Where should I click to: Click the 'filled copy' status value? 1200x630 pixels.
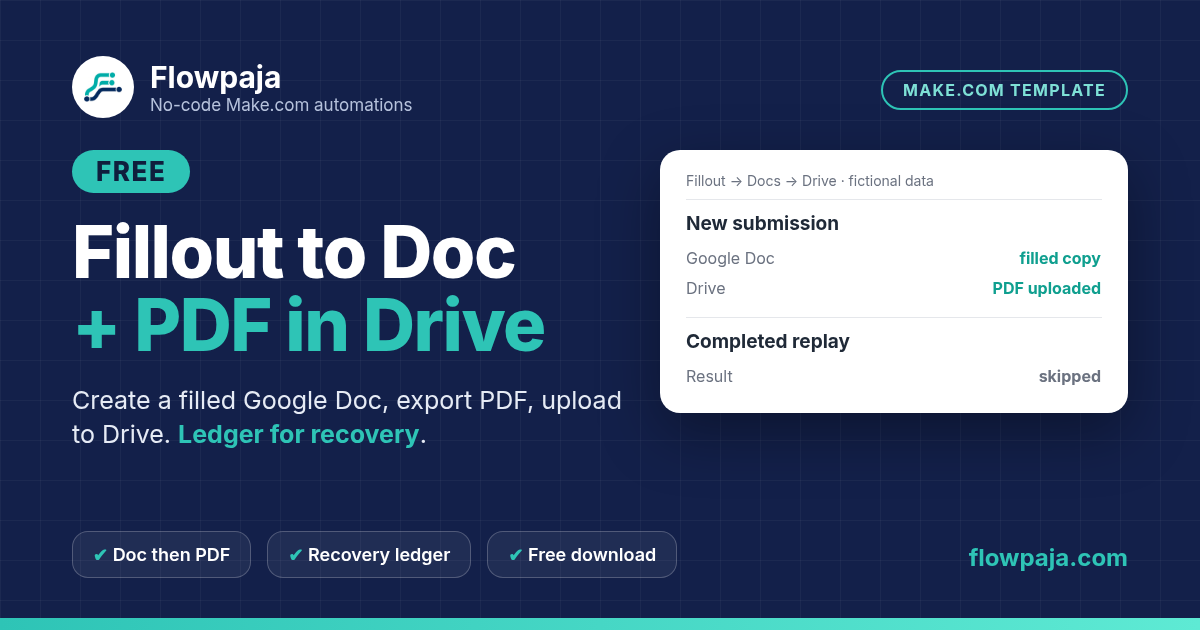coord(1060,258)
